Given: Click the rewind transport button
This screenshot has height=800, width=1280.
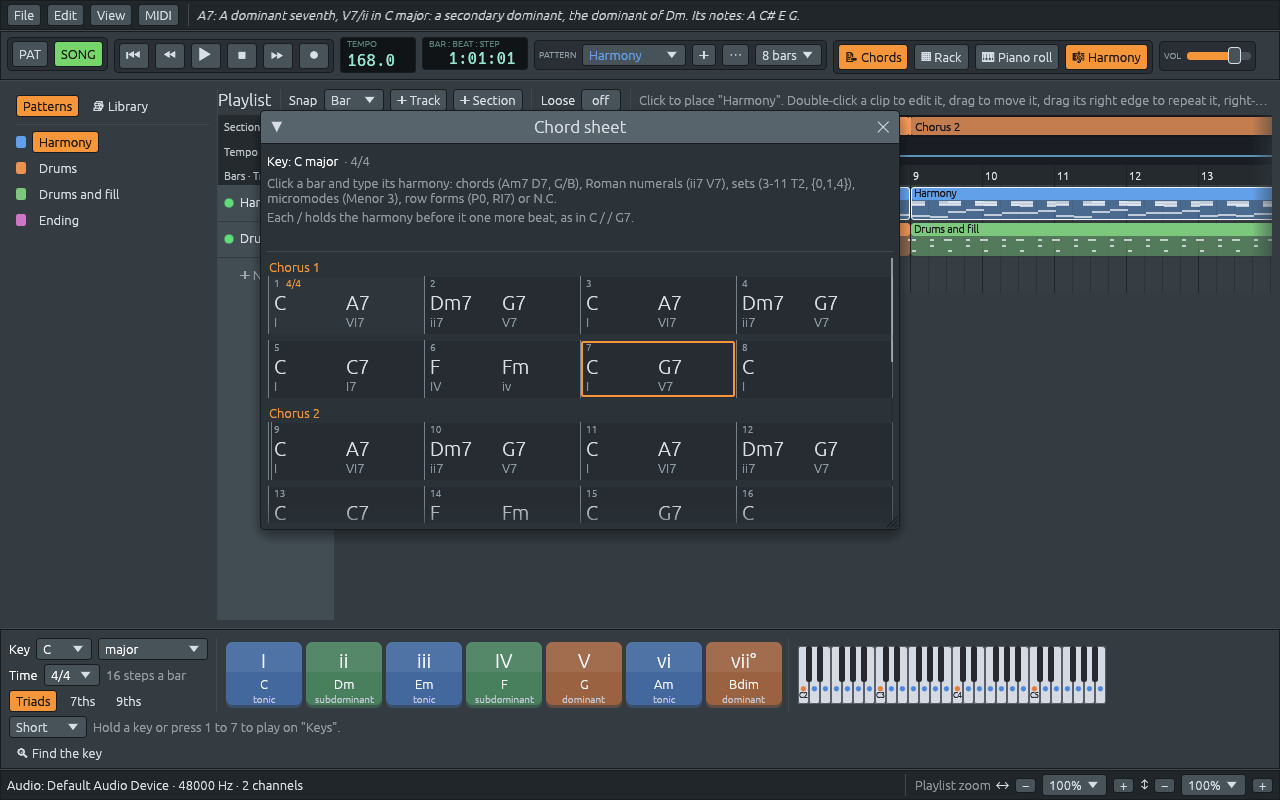Looking at the screenshot, I should coord(169,55).
